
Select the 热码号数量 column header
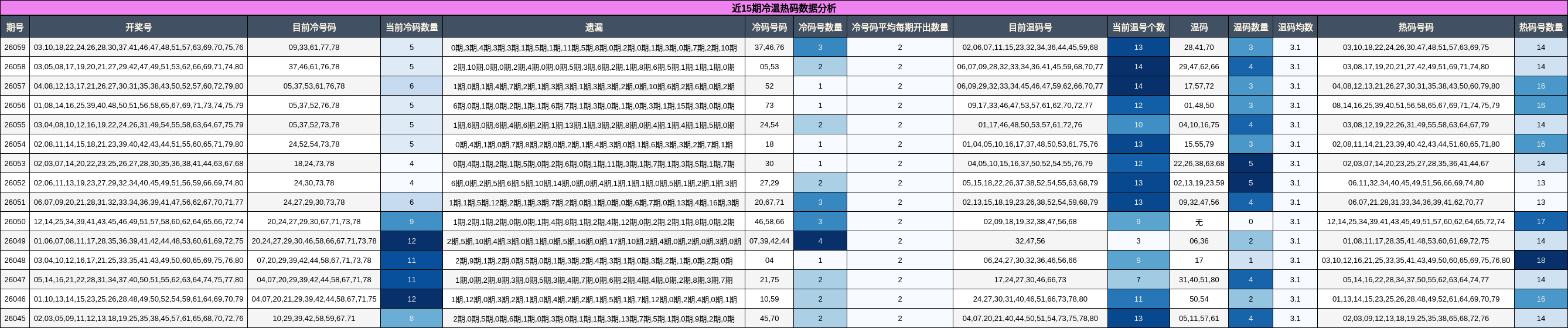tap(1540, 27)
